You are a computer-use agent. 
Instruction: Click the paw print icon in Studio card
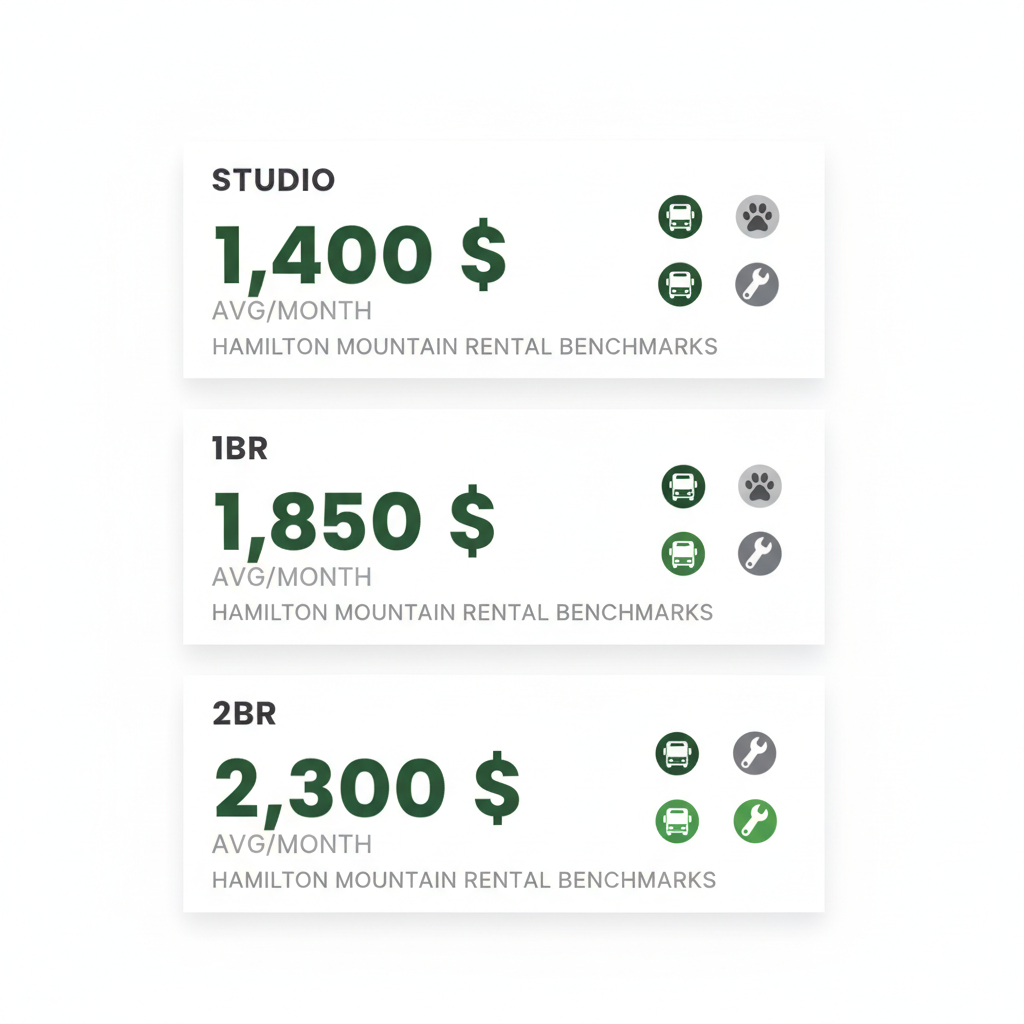click(757, 216)
